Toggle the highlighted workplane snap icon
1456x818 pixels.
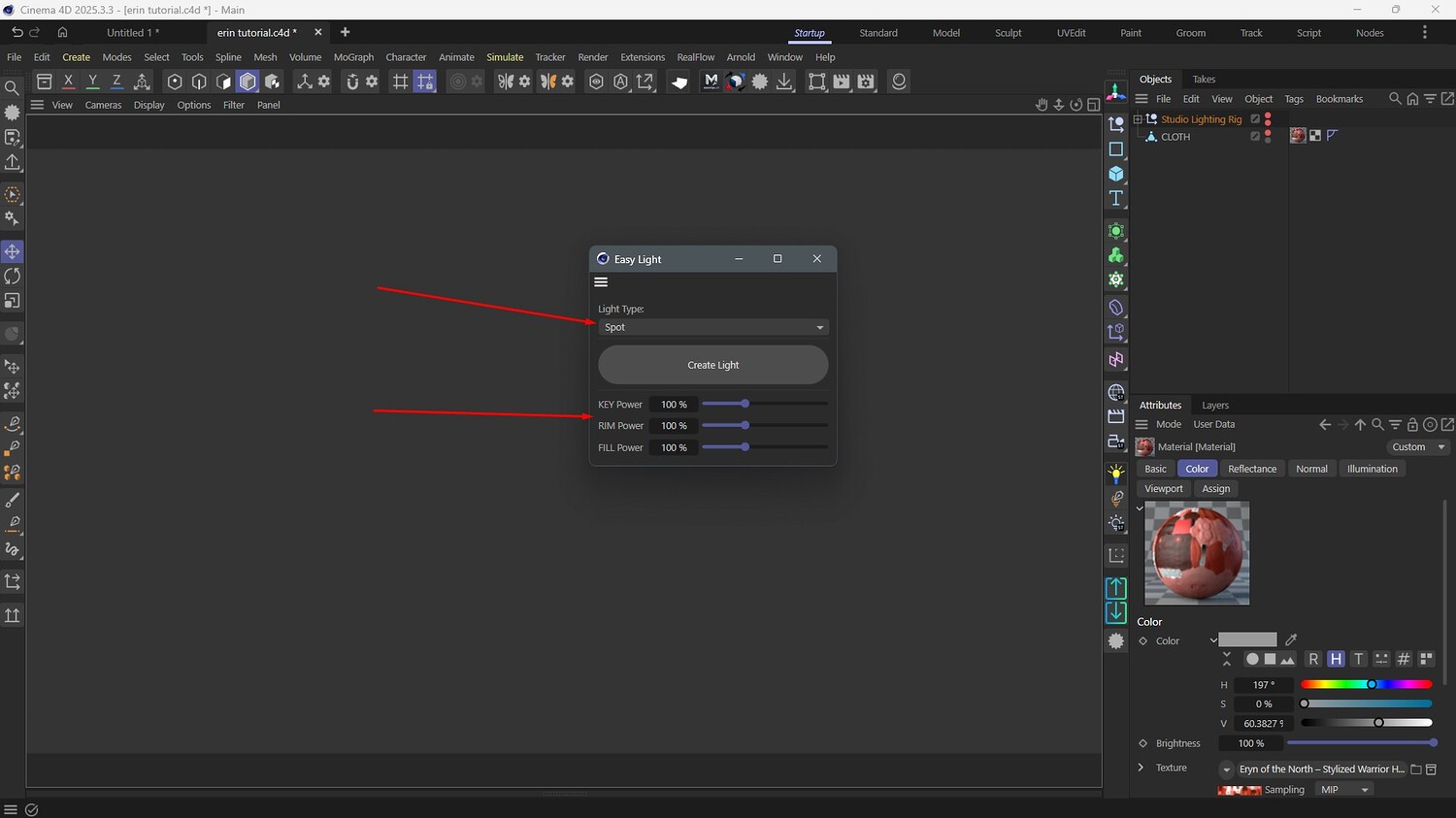pos(425,82)
